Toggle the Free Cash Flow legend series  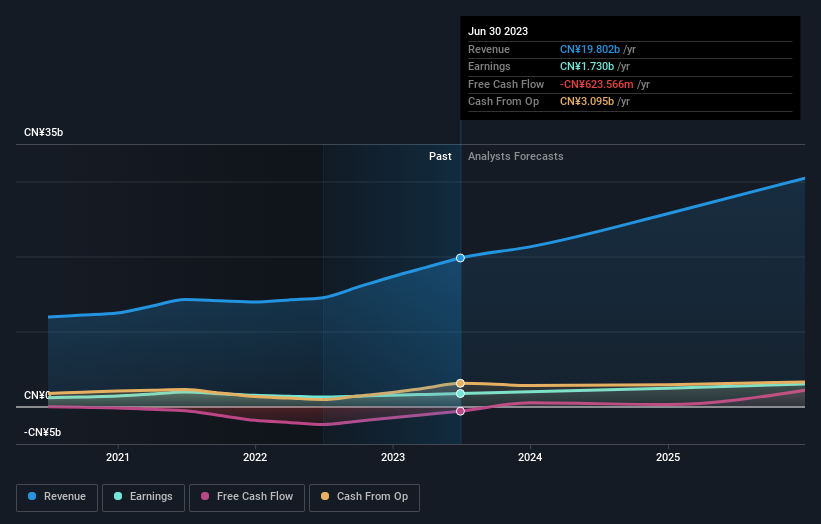point(247,497)
